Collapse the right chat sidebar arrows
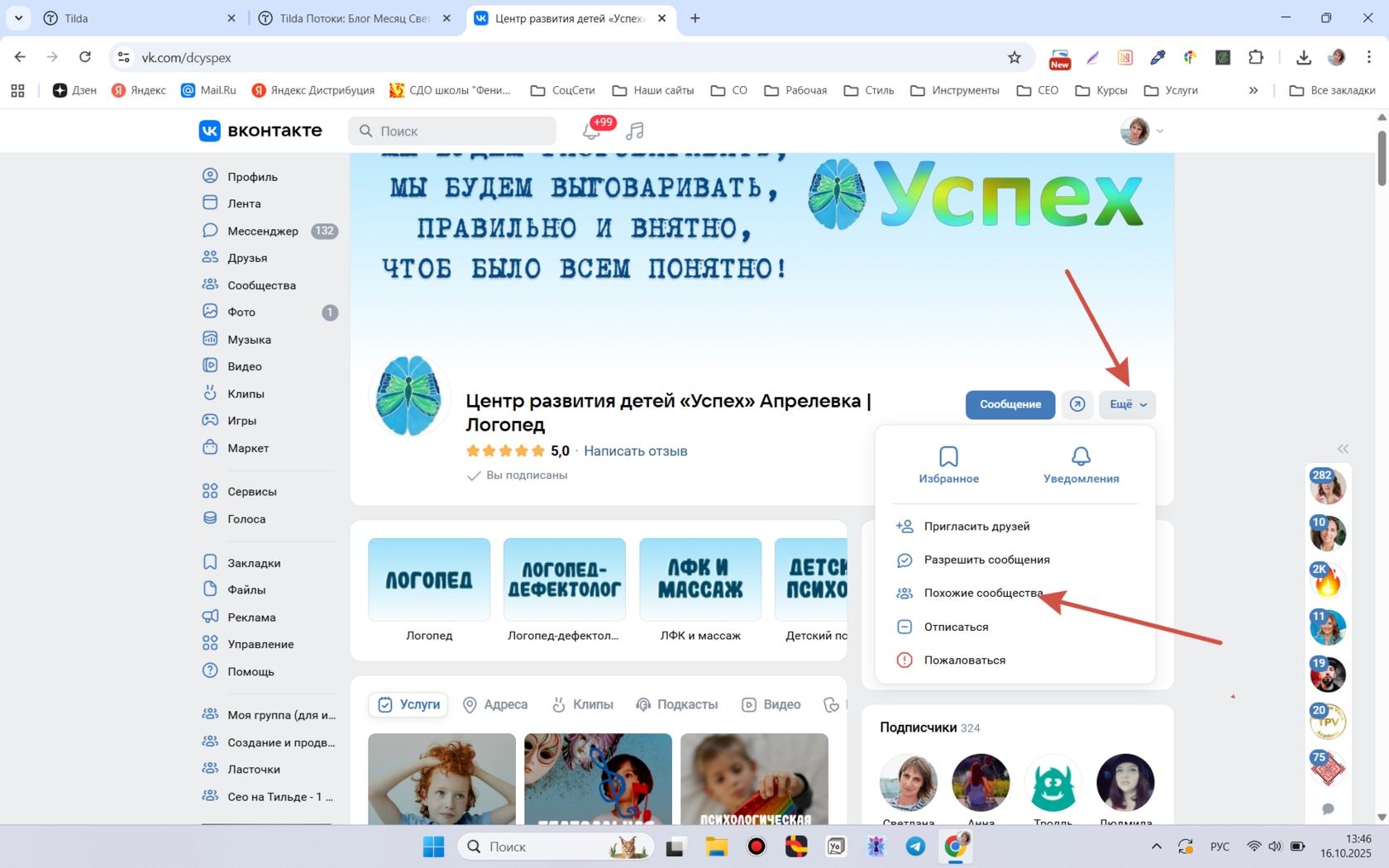1389x868 pixels. coord(1343,449)
